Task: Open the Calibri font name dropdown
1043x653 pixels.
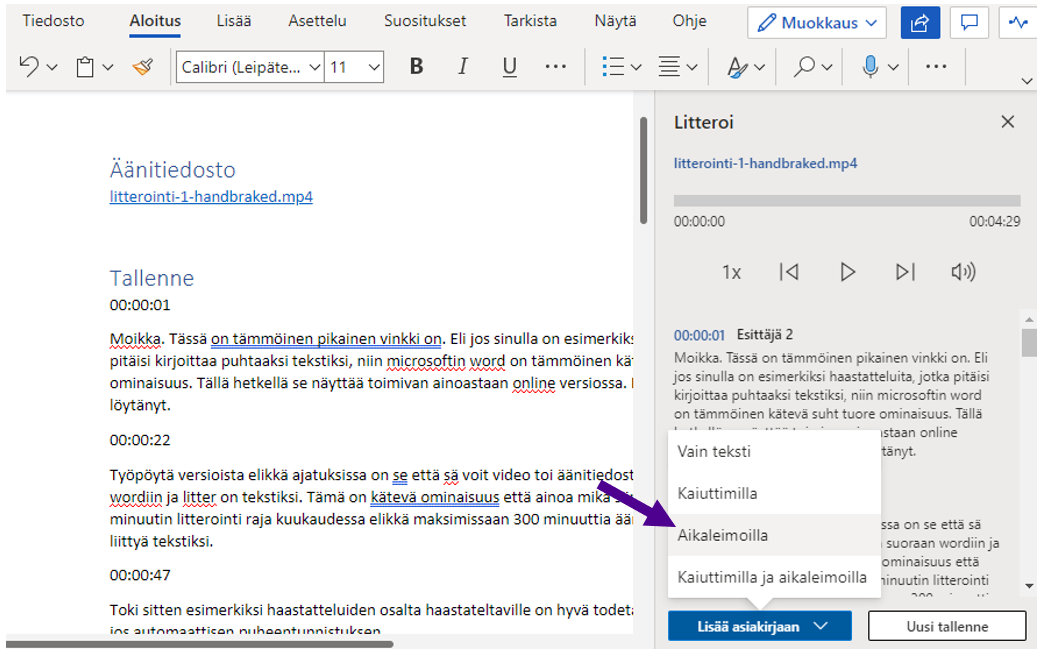Action: click(250, 67)
